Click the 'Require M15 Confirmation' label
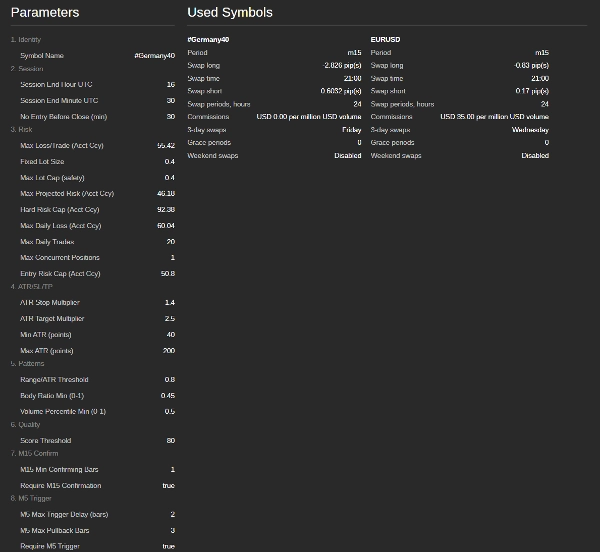The image size is (600, 552). tap(61, 486)
